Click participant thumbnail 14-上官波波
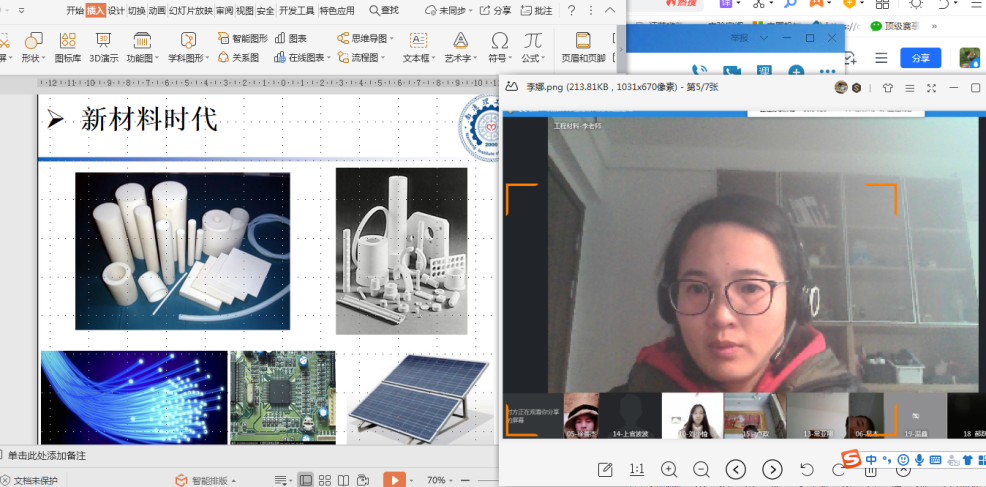986x487 pixels. (x=630, y=415)
